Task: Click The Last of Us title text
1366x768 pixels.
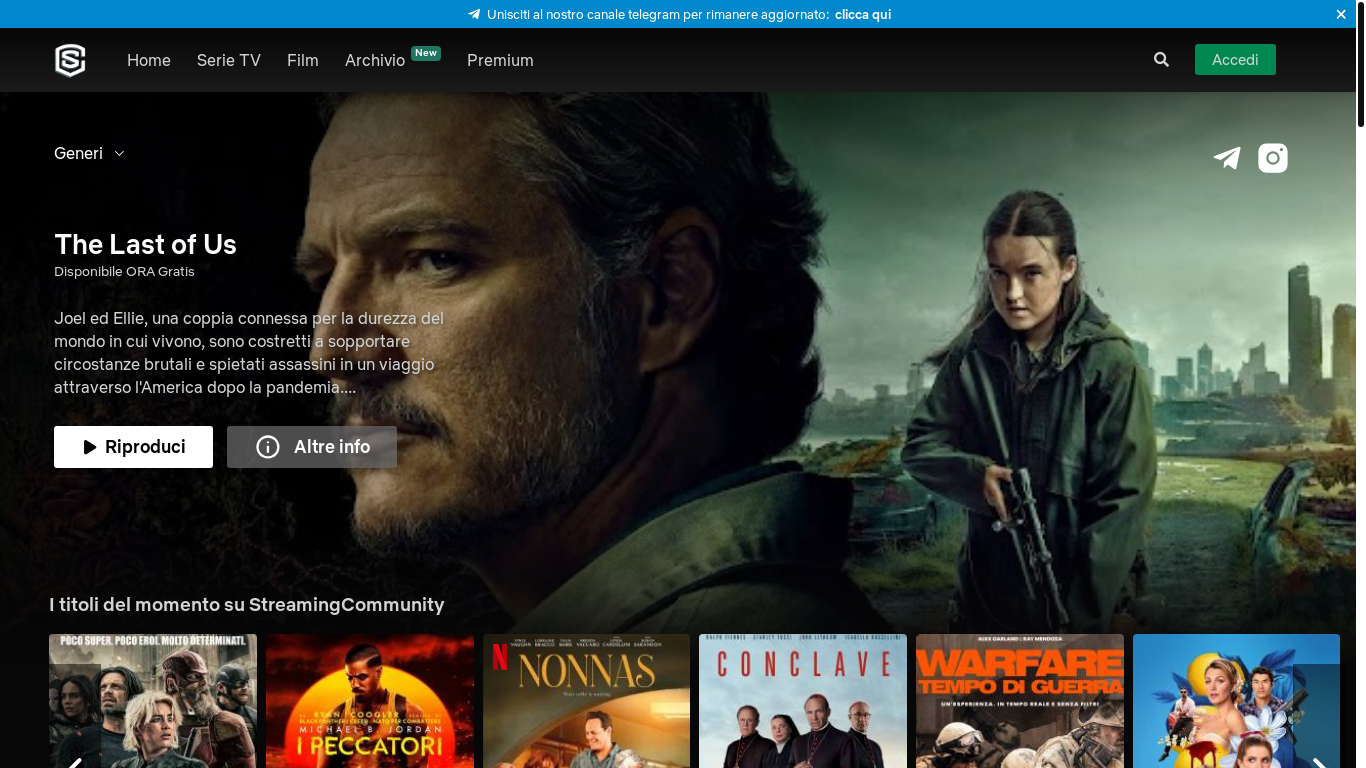Action: [145, 244]
